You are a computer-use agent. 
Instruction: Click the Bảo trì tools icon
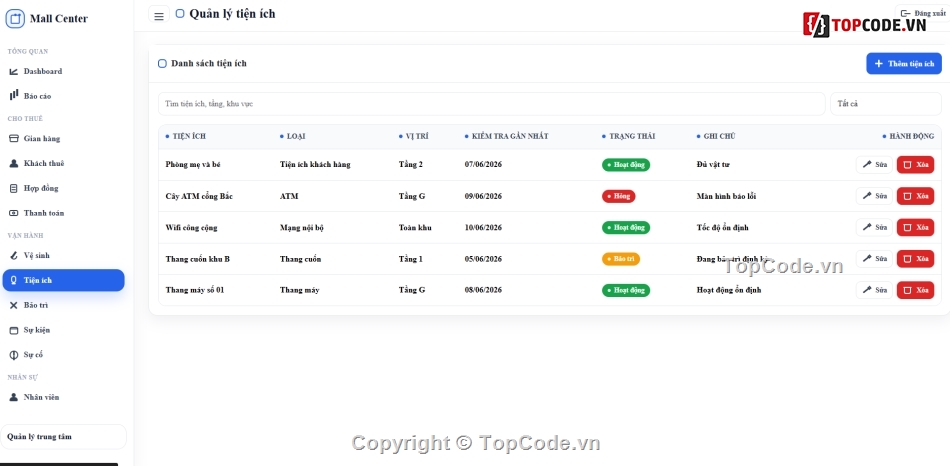tap(13, 305)
